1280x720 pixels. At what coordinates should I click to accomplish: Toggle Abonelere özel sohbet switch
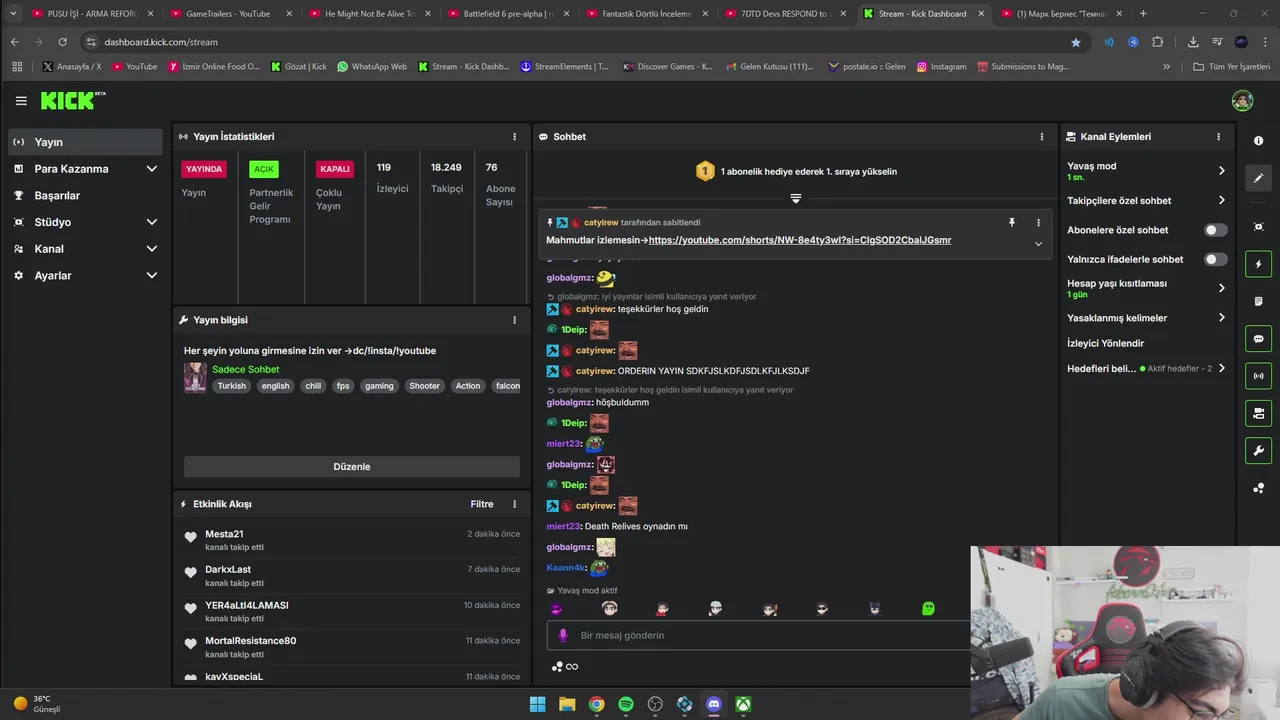tap(1215, 230)
